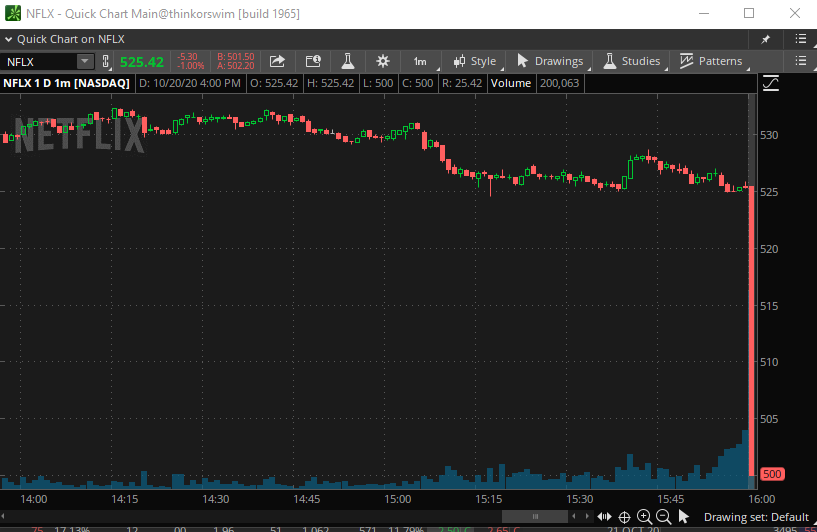Open the Patterns menu
This screenshot has width=817, height=532.
(711, 61)
